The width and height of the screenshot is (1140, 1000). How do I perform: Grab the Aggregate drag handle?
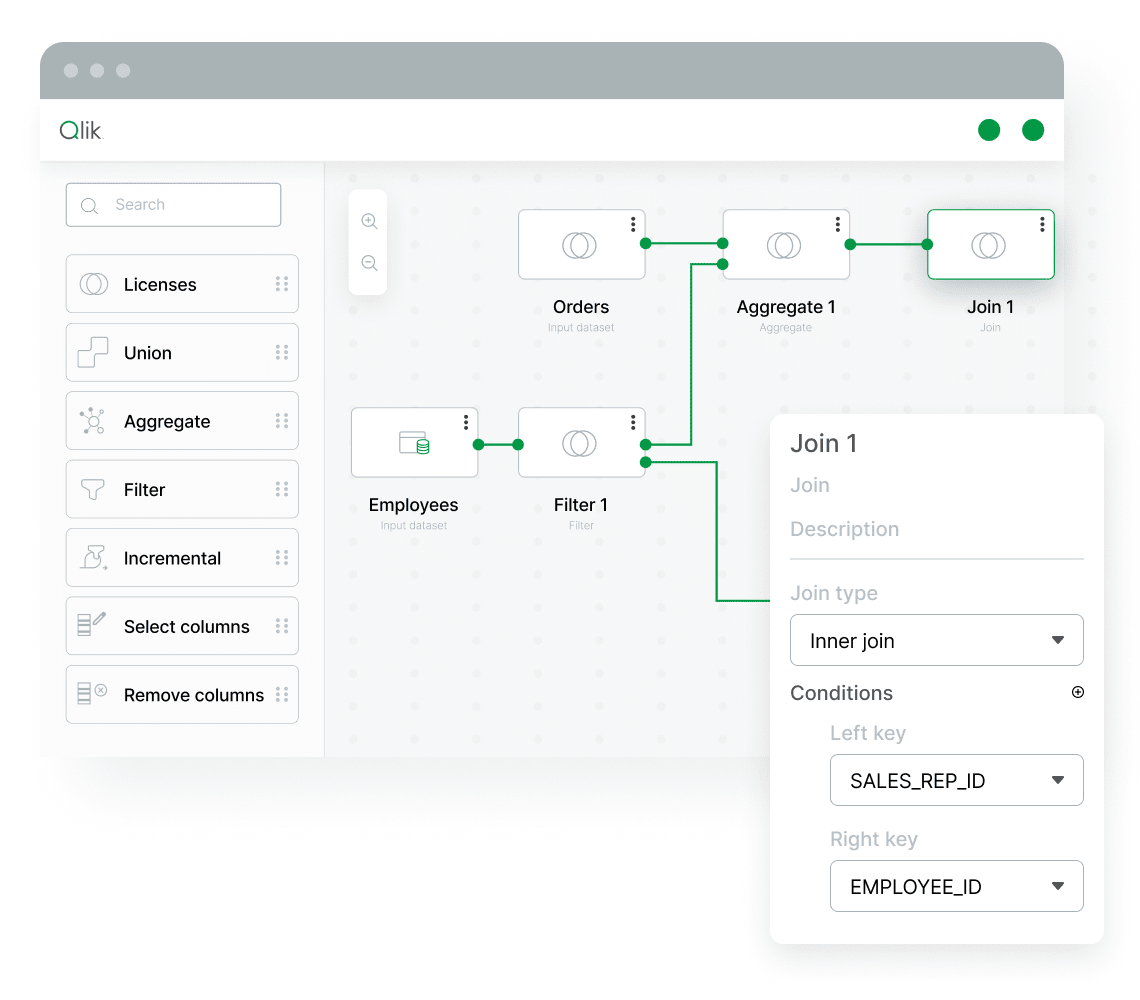coord(282,421)
